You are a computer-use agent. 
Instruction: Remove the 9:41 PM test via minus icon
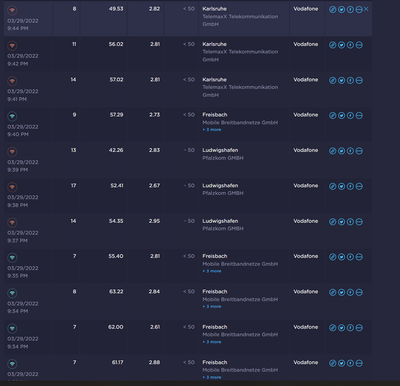pyautogui.click(x=359, y=80)
